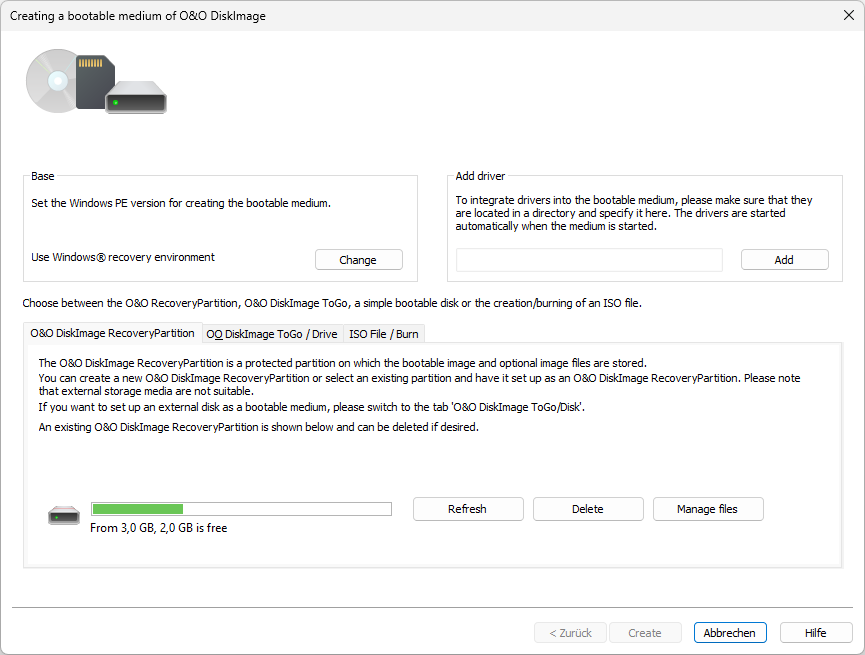Open the O&O DiskImage ToGo / Drive tab
Image resolution: width=865 pixels, height=655 pixels.
271,334
